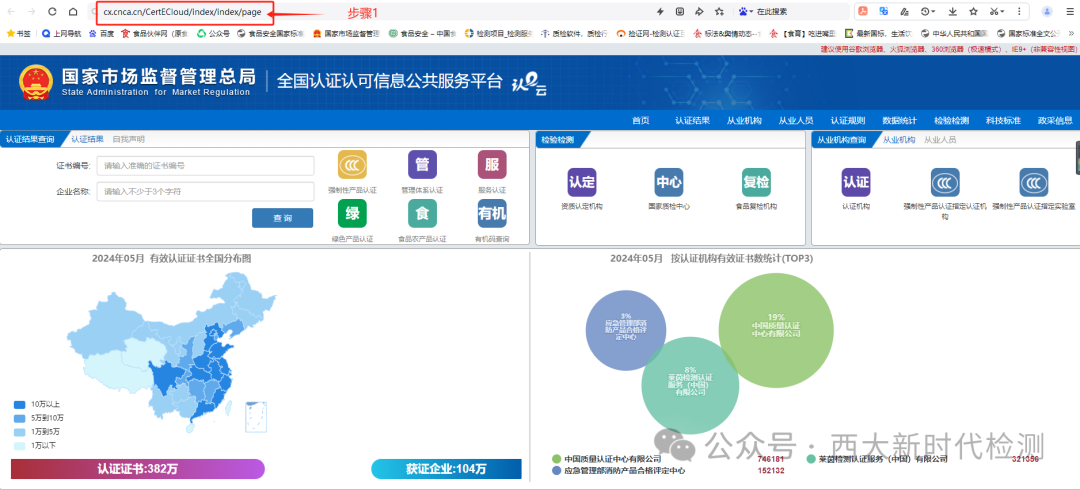Go to the browser home page icon
Image resolution: width=1080 pixels, height=490 pixels.
click(73, 12)
